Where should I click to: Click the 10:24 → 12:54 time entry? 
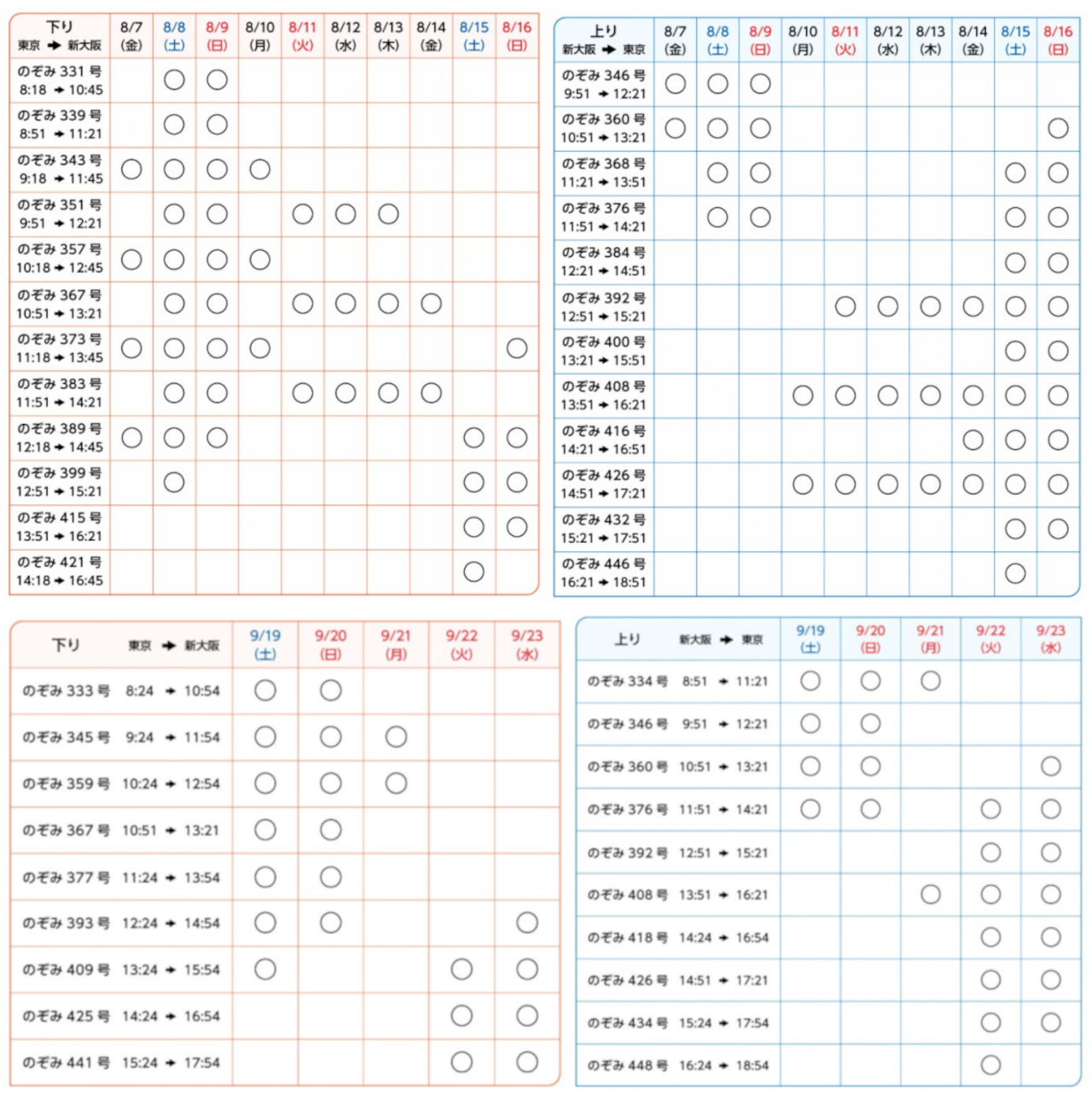click(x=171, y=784)
